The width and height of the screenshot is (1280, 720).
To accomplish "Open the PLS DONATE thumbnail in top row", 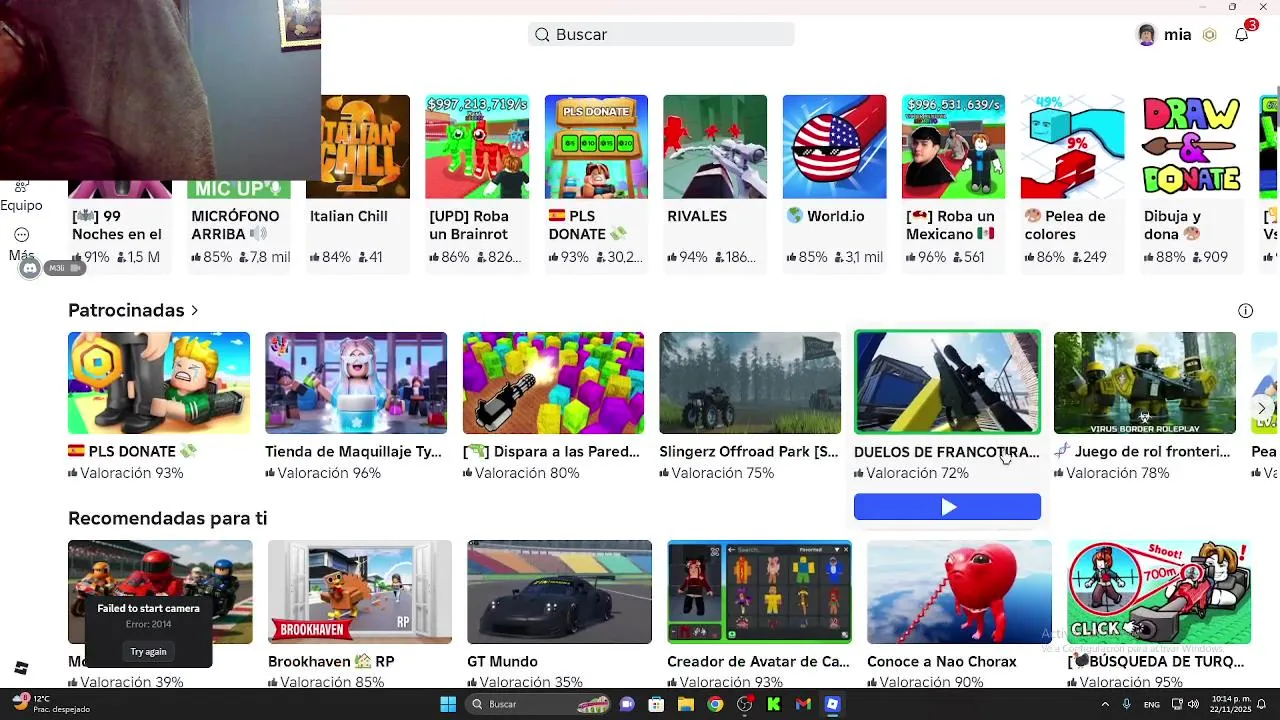I will (x=596, y=147).
